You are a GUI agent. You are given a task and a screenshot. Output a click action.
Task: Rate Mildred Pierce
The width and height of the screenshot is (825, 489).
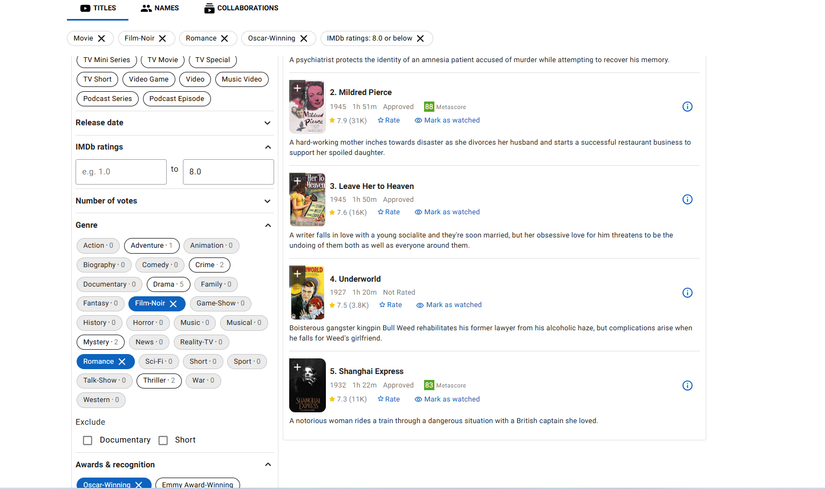[389, 121]
